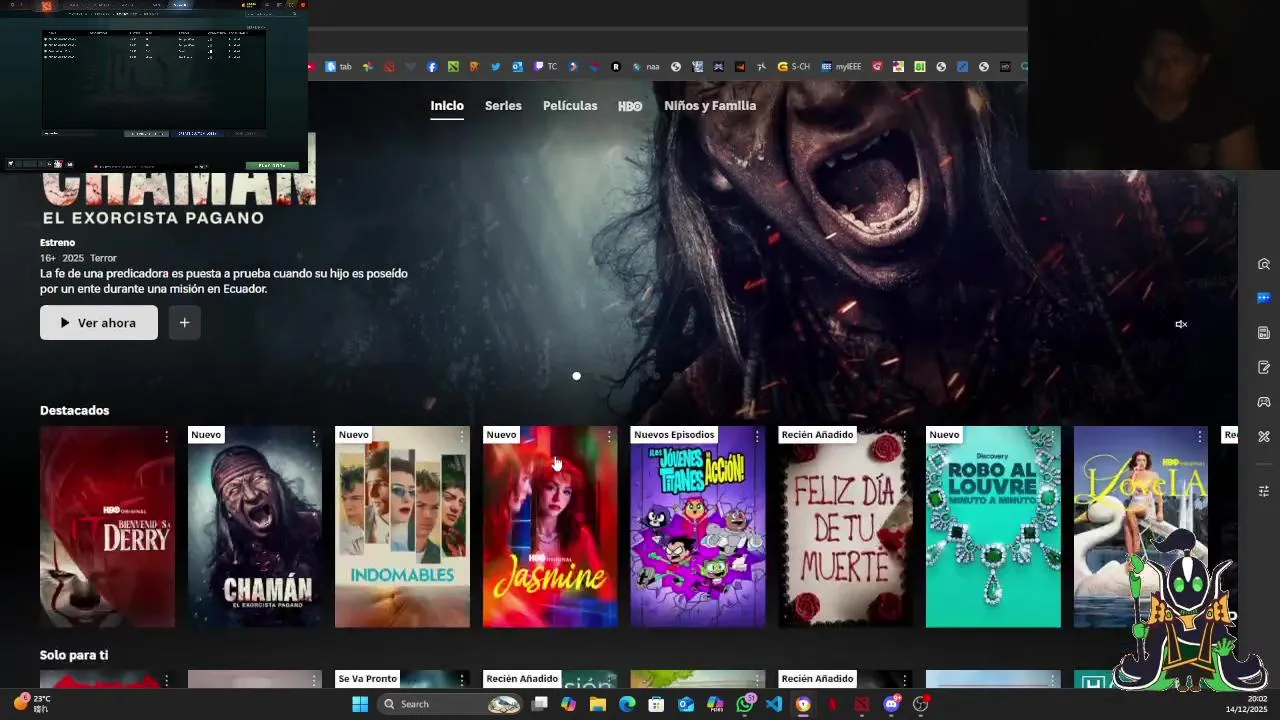Click the 'Estreno' label
Viewport: 1280px width, 720px height.
[x=57, y=242]
